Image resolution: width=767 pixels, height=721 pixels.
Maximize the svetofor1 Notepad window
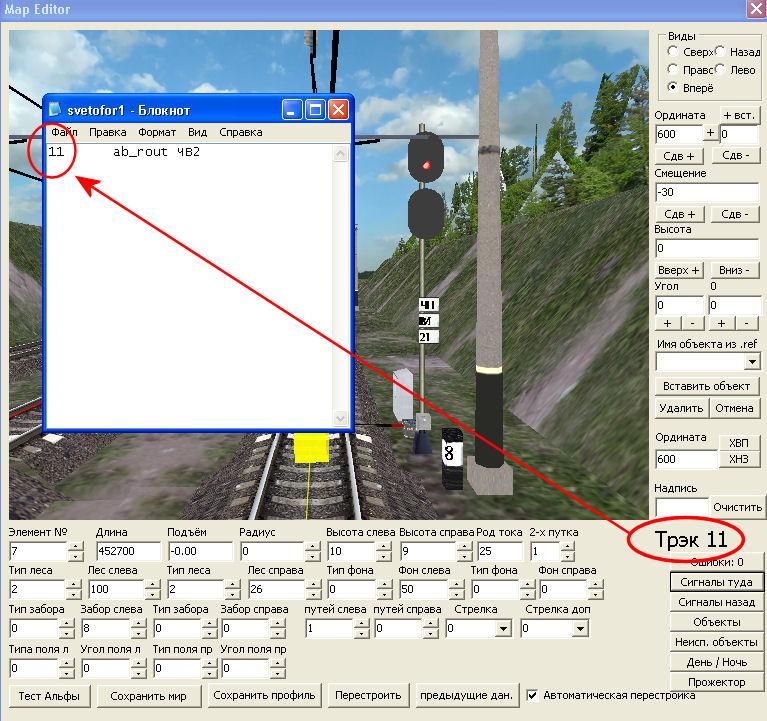coord(315,109)
